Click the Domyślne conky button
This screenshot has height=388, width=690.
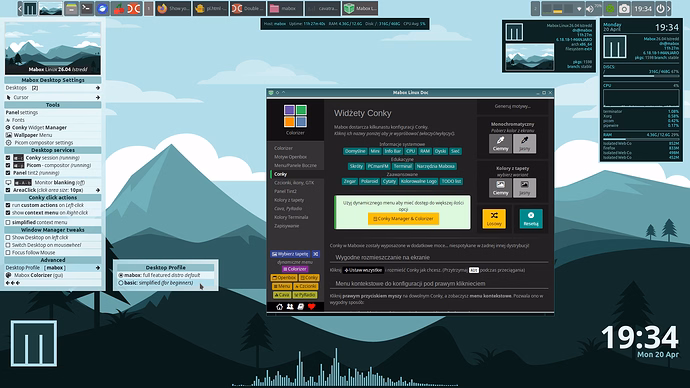[x=355, y=151]
